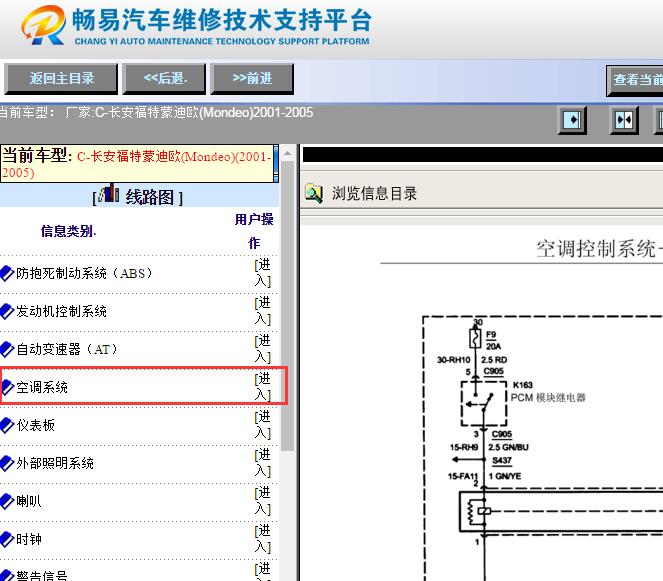Click the small scrollbar of the 当前车型 box

coord(276,163)
